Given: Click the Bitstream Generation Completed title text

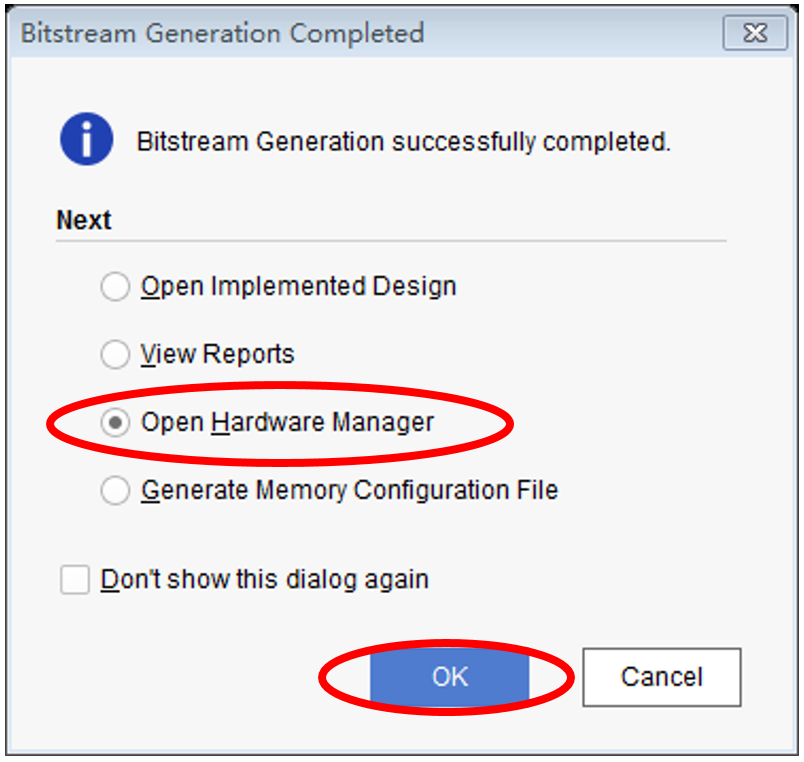Looking at the screenshot, I should click(222, 33).
